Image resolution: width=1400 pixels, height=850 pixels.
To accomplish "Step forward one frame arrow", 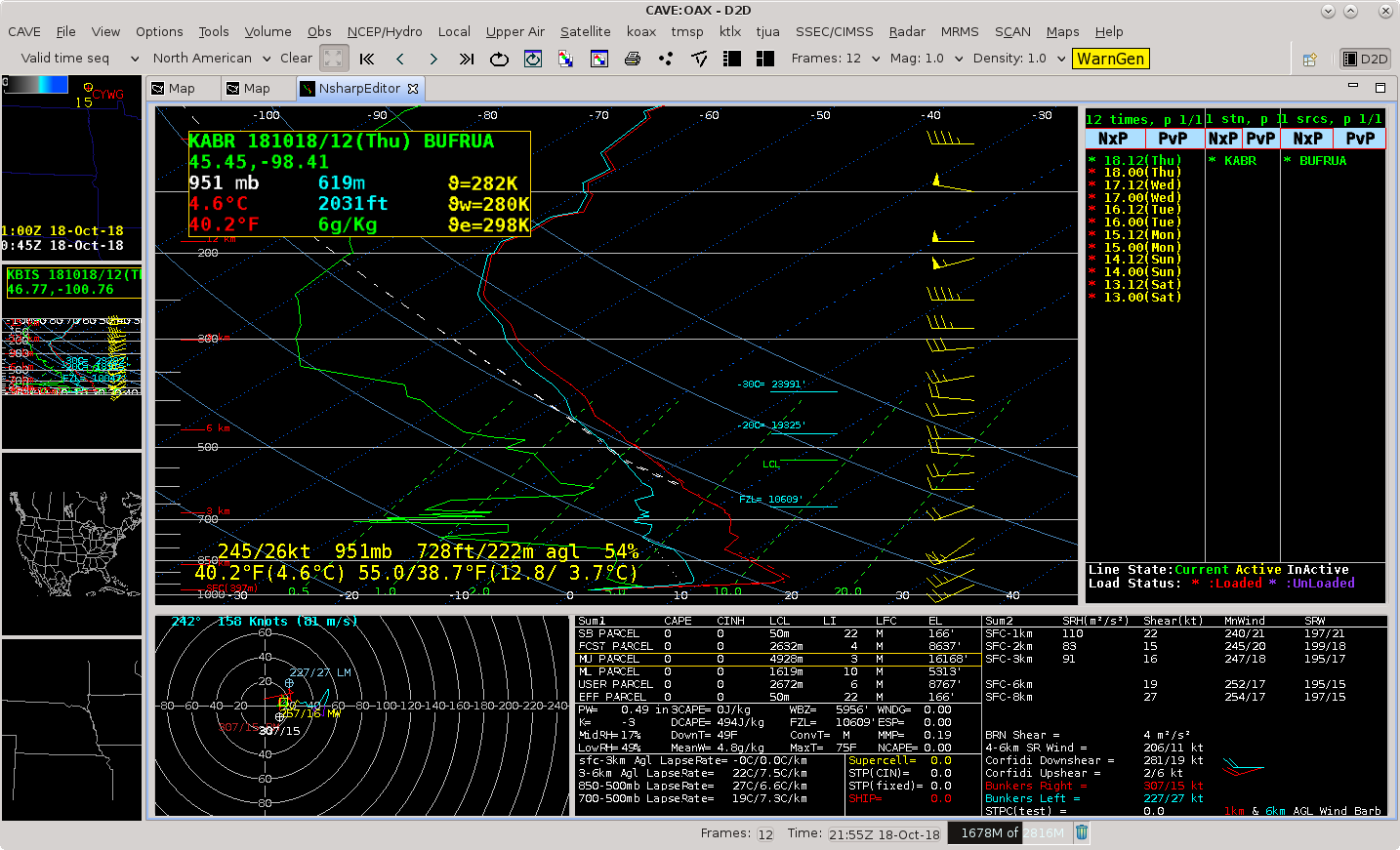I will pos(433,59).
